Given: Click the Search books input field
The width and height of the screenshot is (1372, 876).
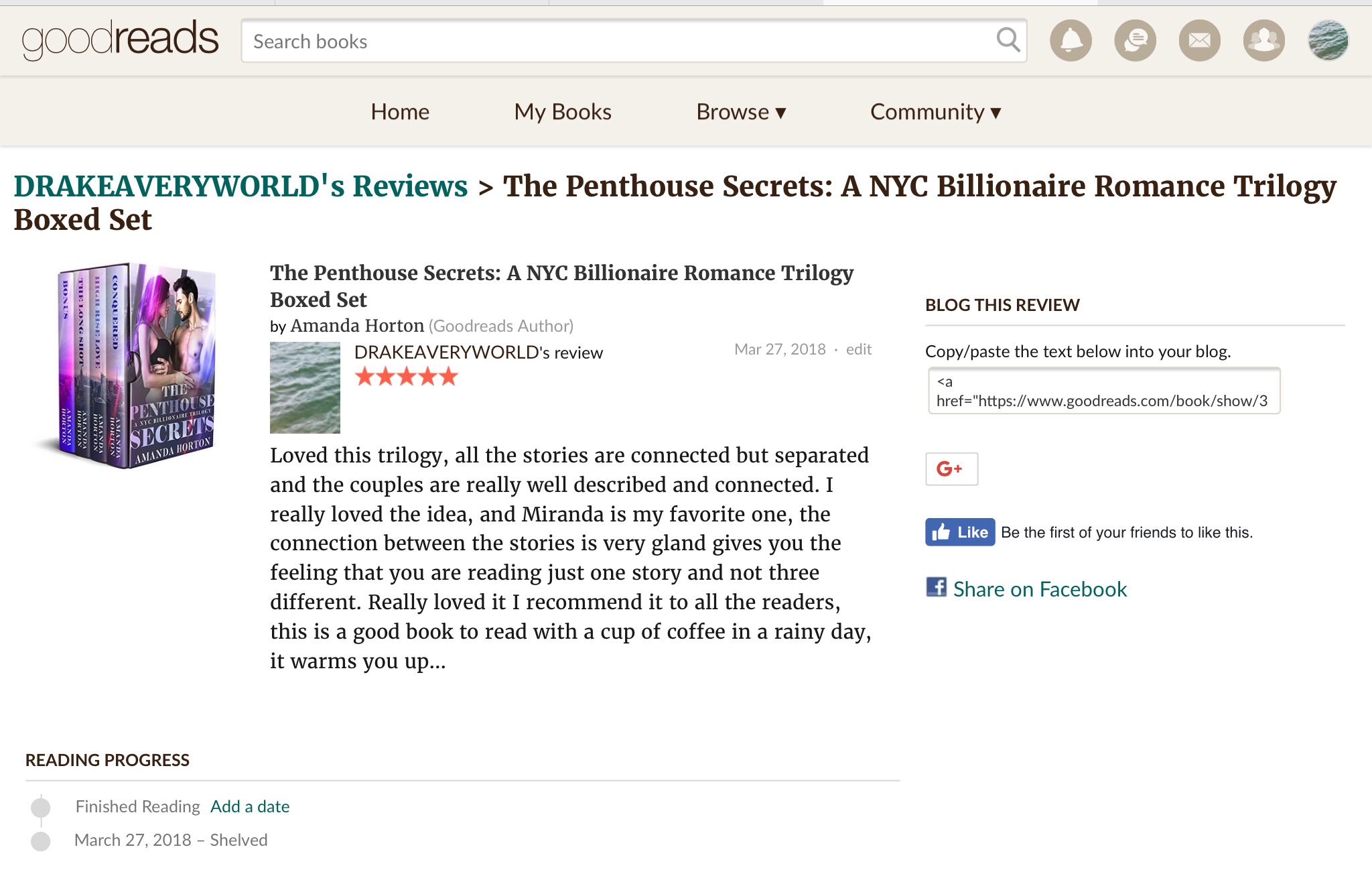Looking at the screenshot, I should pos(616,42).
